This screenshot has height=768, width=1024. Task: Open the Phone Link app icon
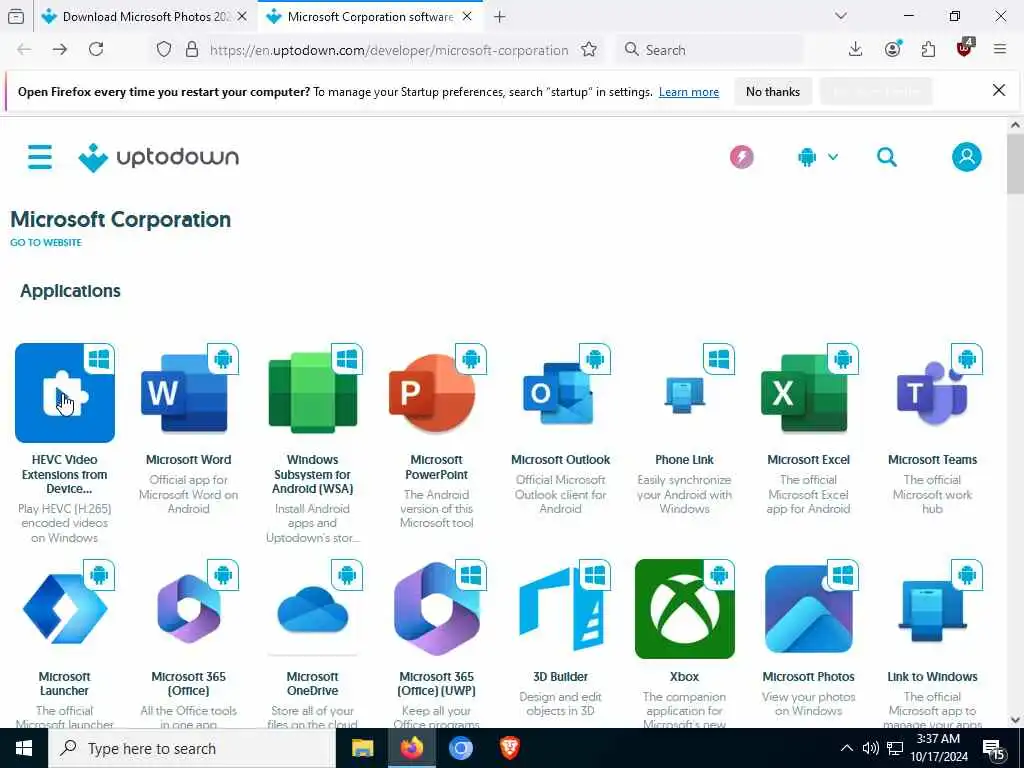(x=684, y=393)
